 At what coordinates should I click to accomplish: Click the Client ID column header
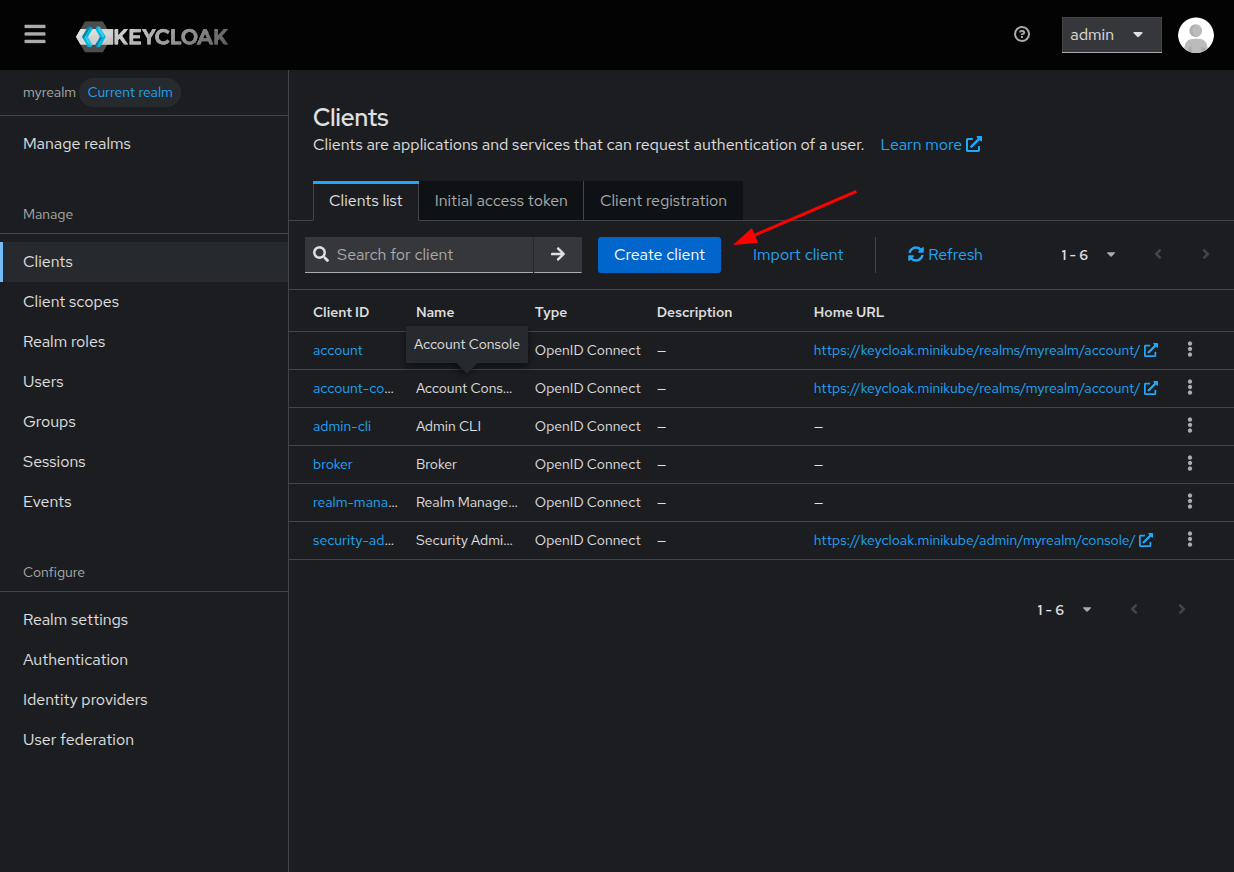coord(341,312)
